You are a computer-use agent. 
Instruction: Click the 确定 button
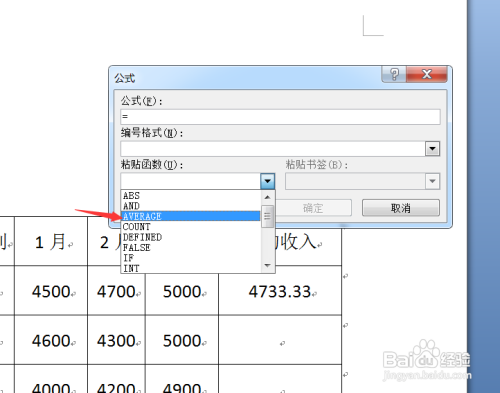pyautogui.click(x=314, y=208)
